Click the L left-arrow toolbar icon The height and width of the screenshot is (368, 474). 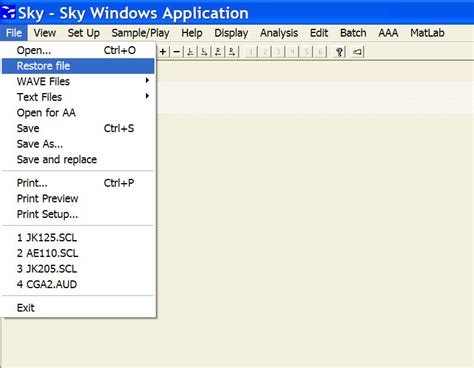tap(190, 52)
